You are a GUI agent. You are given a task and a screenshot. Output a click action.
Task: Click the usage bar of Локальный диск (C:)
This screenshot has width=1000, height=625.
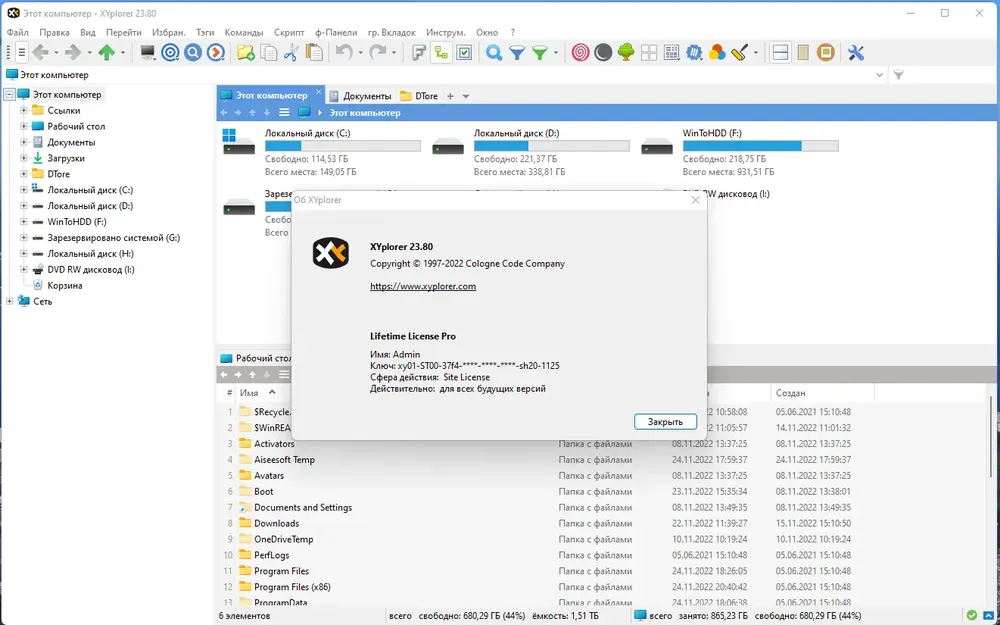[342, 146]
